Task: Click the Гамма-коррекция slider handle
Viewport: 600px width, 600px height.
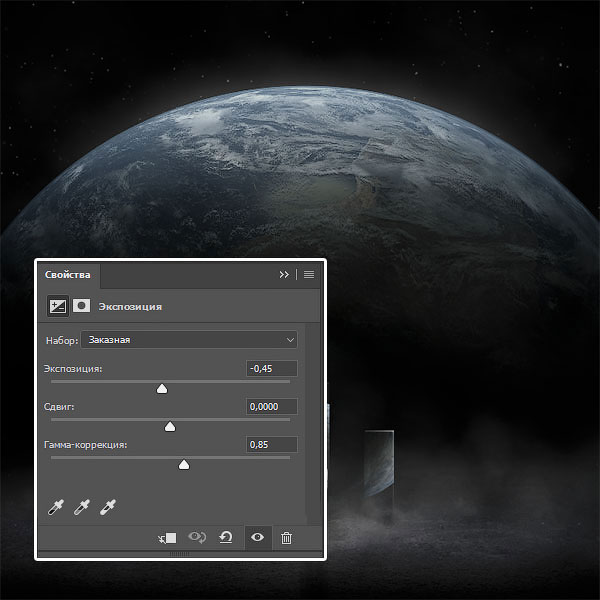Action: [184, 465]
